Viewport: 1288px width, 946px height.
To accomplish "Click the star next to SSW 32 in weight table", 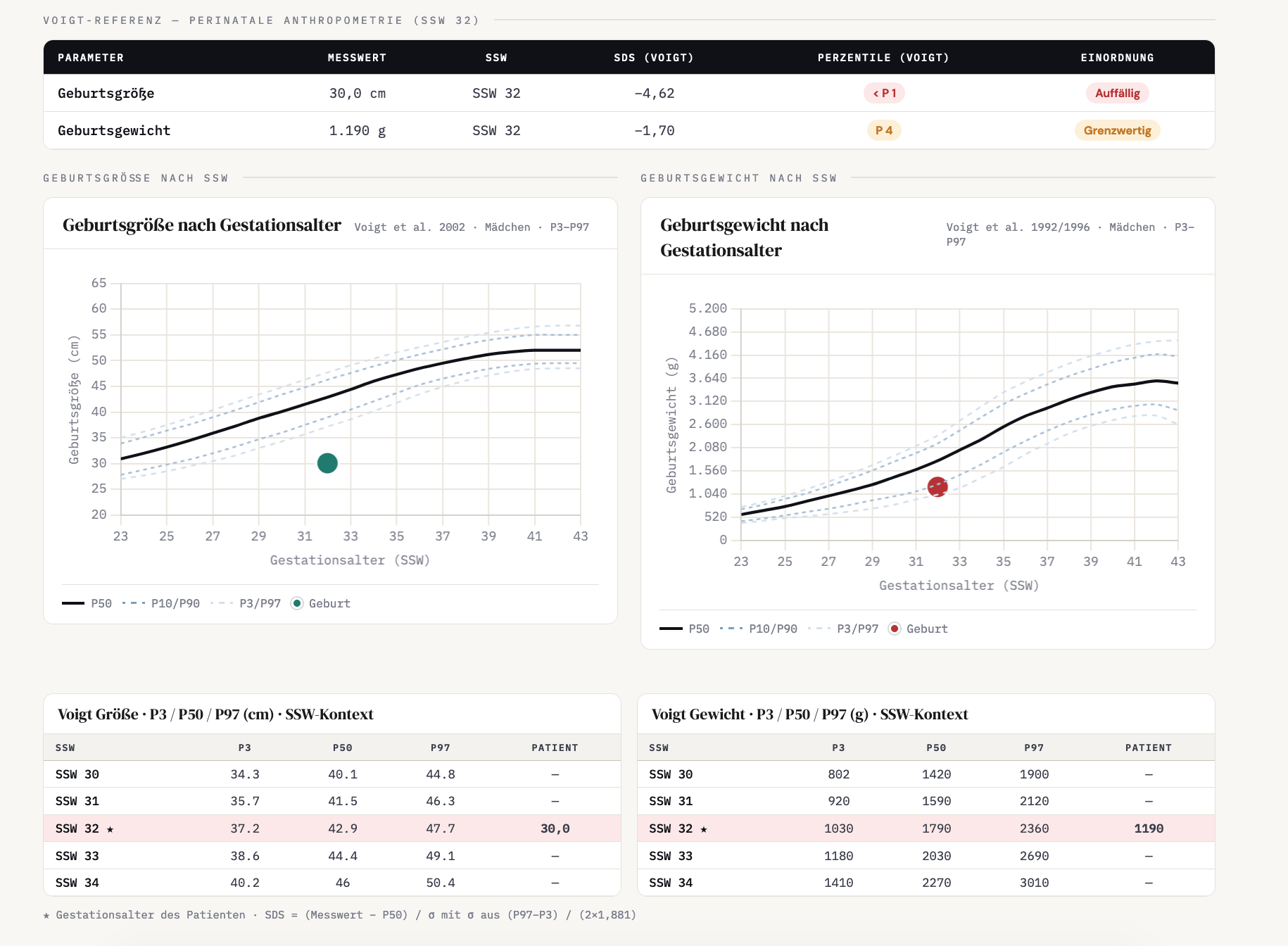I will coord(704,829).
